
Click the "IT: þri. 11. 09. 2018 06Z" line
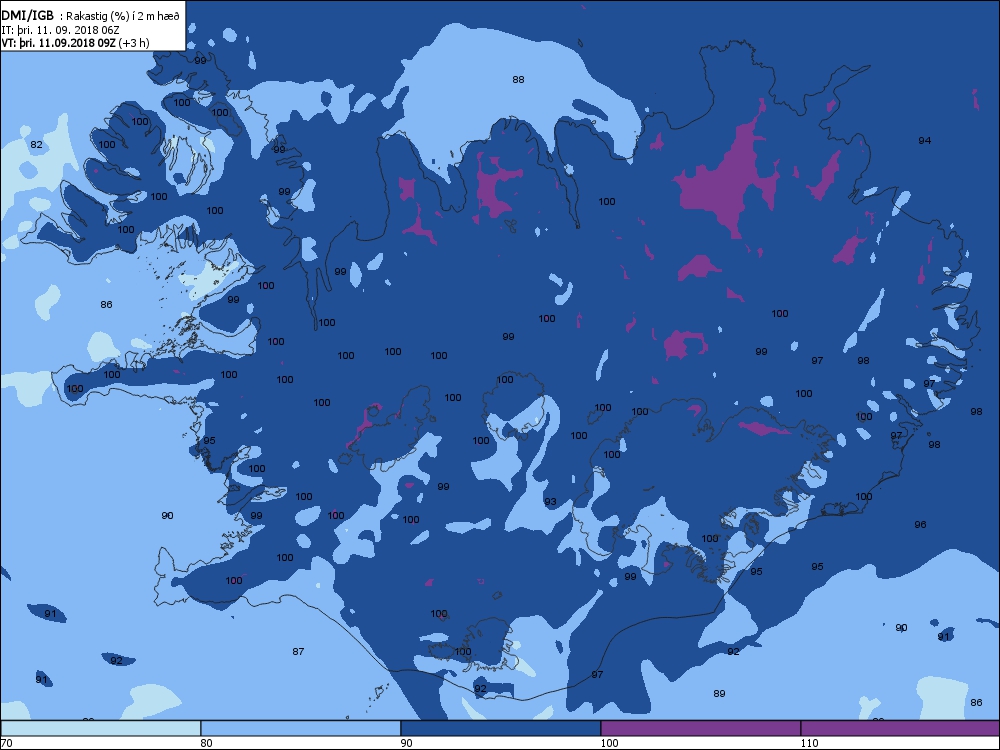[60, 29]
